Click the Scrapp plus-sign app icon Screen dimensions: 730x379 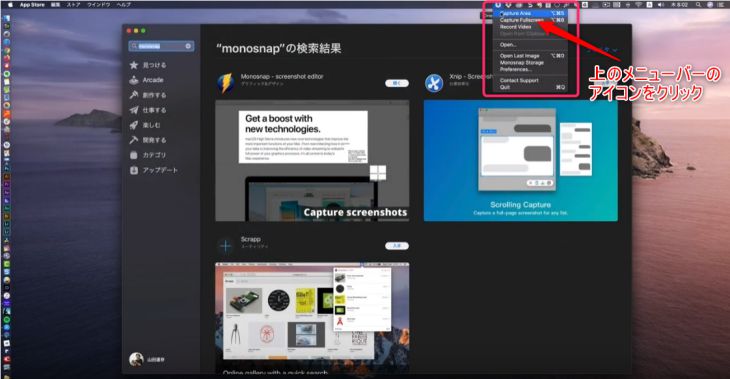click(225, 246)
